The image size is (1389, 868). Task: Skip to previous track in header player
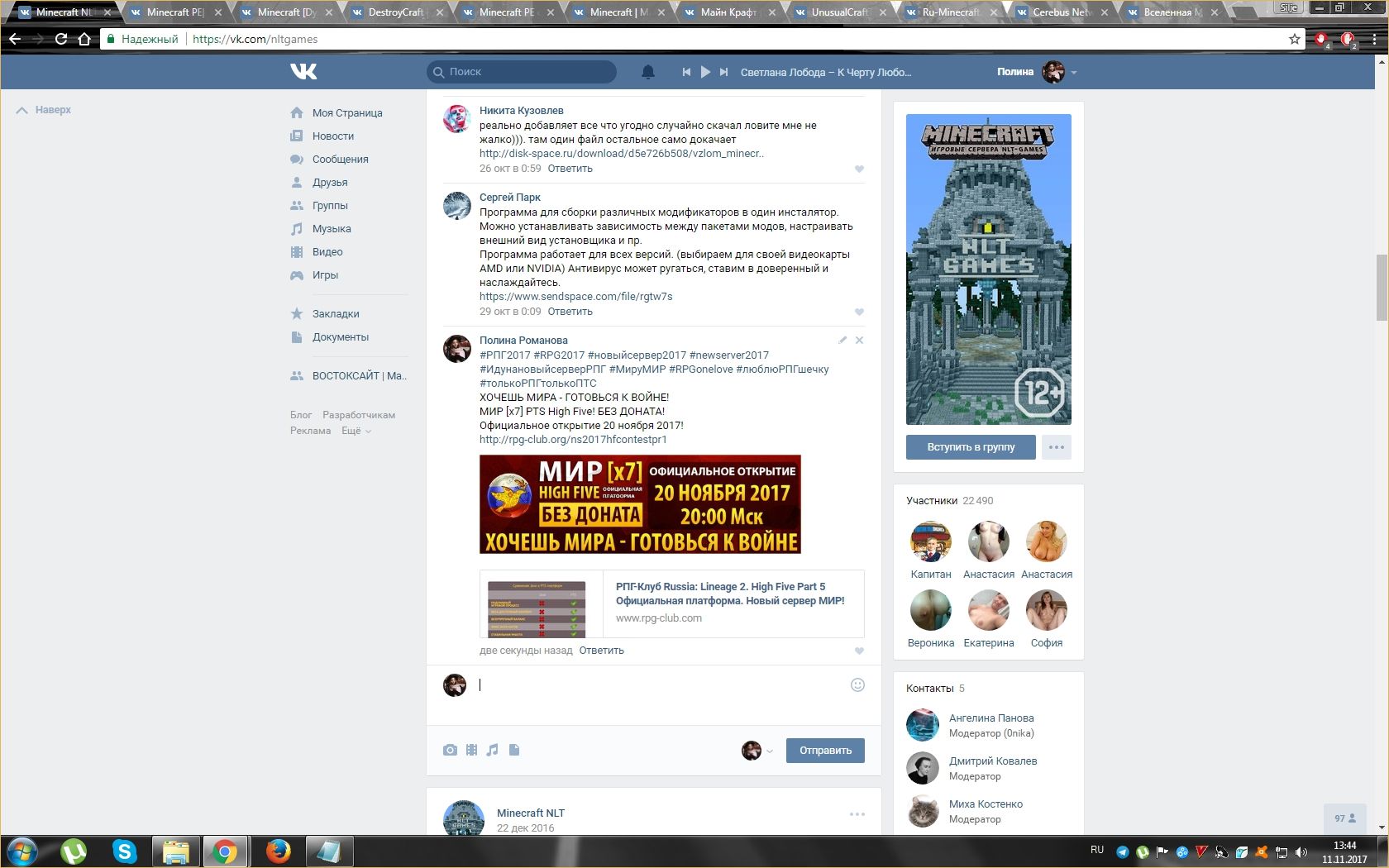(x=686, y=72)
